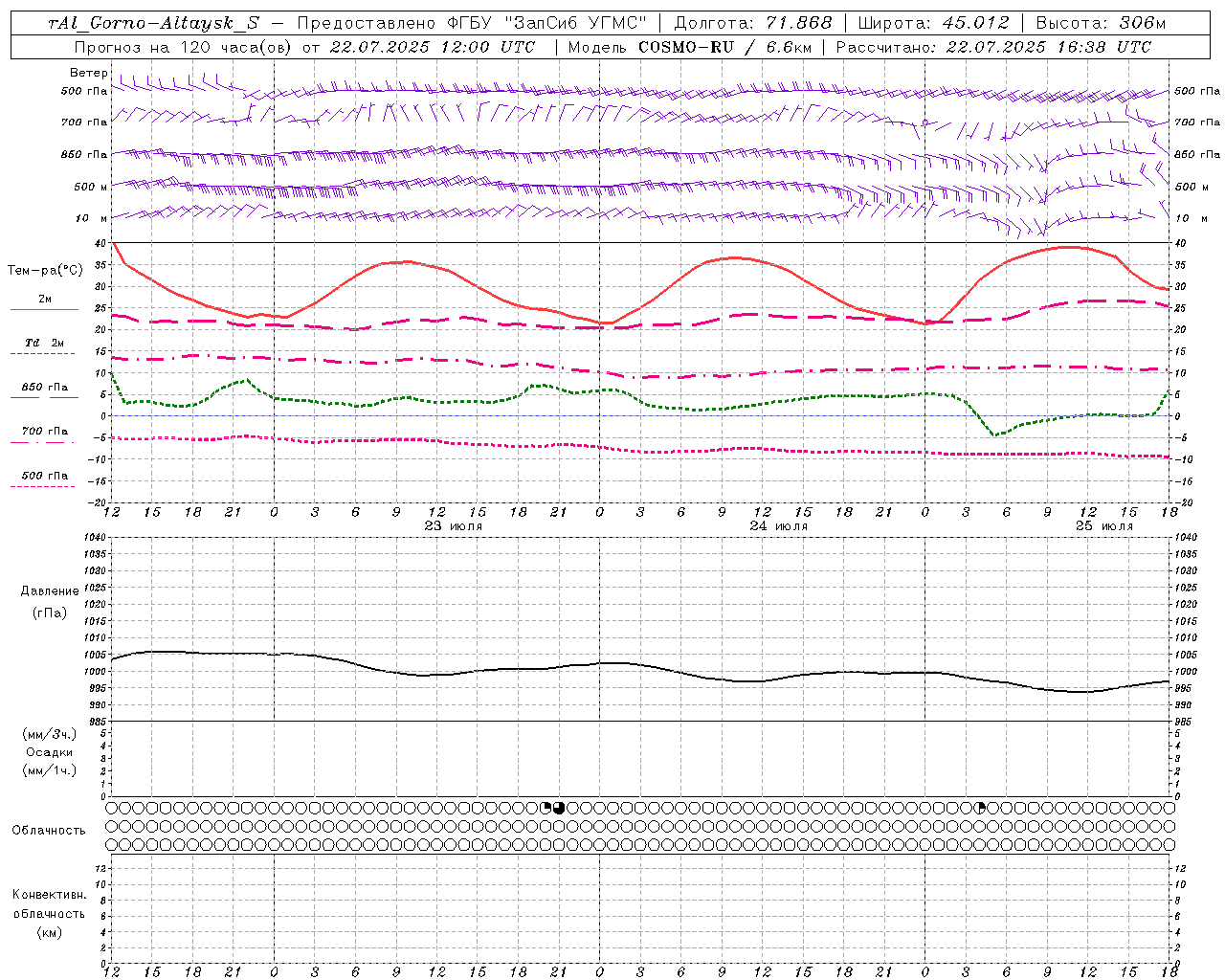Click the (мм/3ч.) unit label
The height and width of the screenshot is (980, 1225).
pyautogui.click(x=50, y=735)
